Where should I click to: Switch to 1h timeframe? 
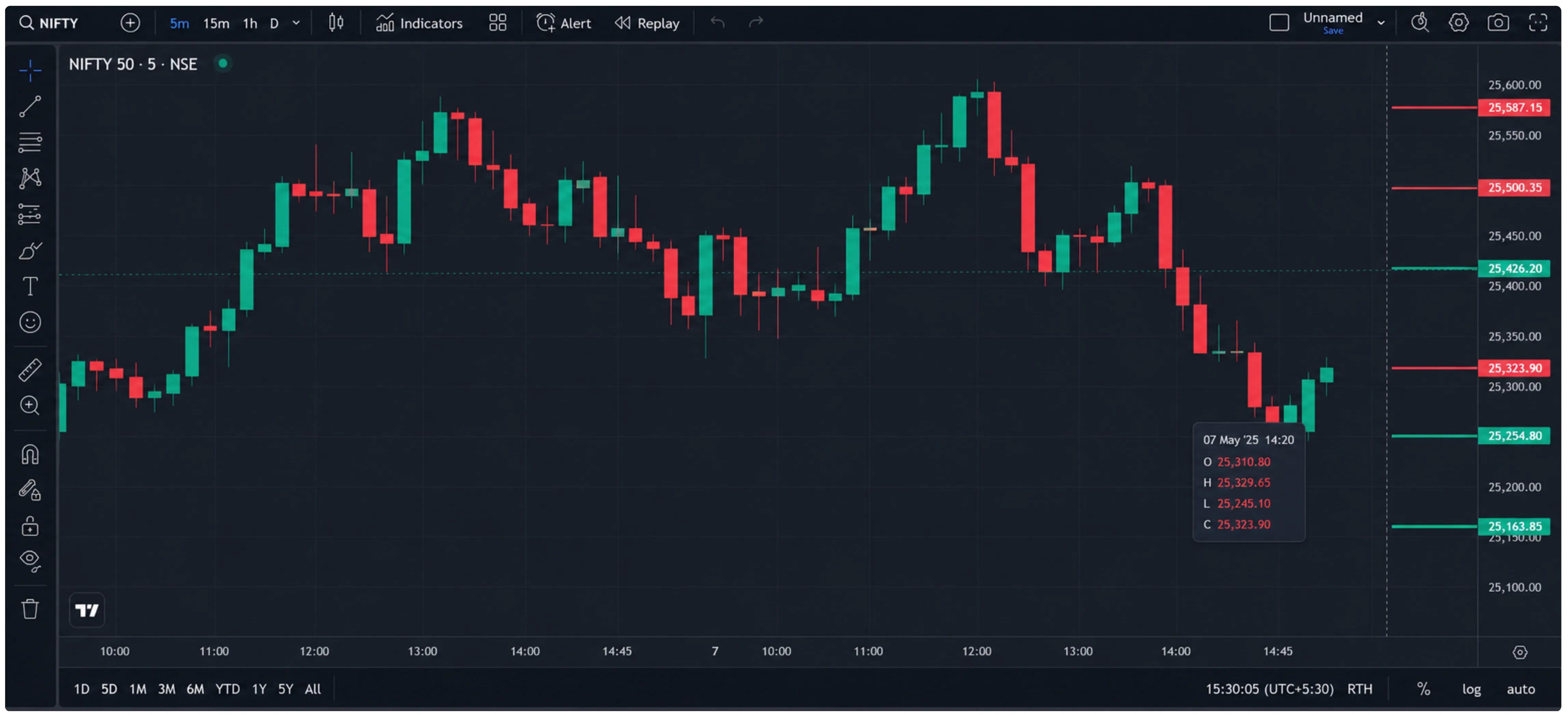pos(250,23)
